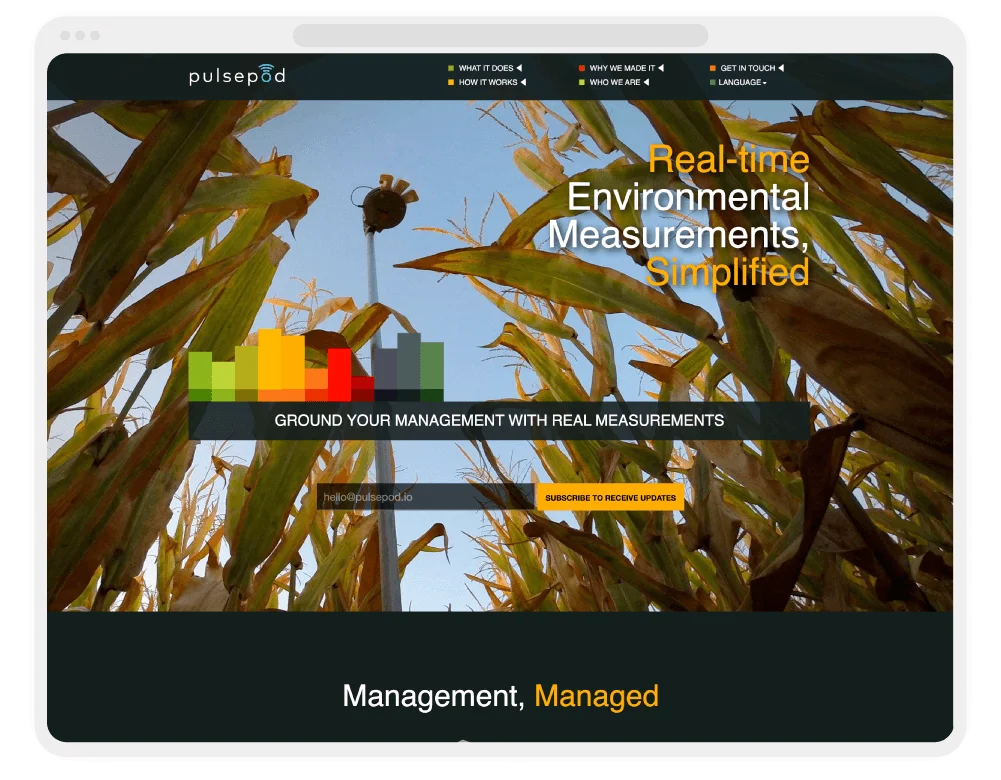
Task: Open the How It Works menu item
Action: (488, 82)
